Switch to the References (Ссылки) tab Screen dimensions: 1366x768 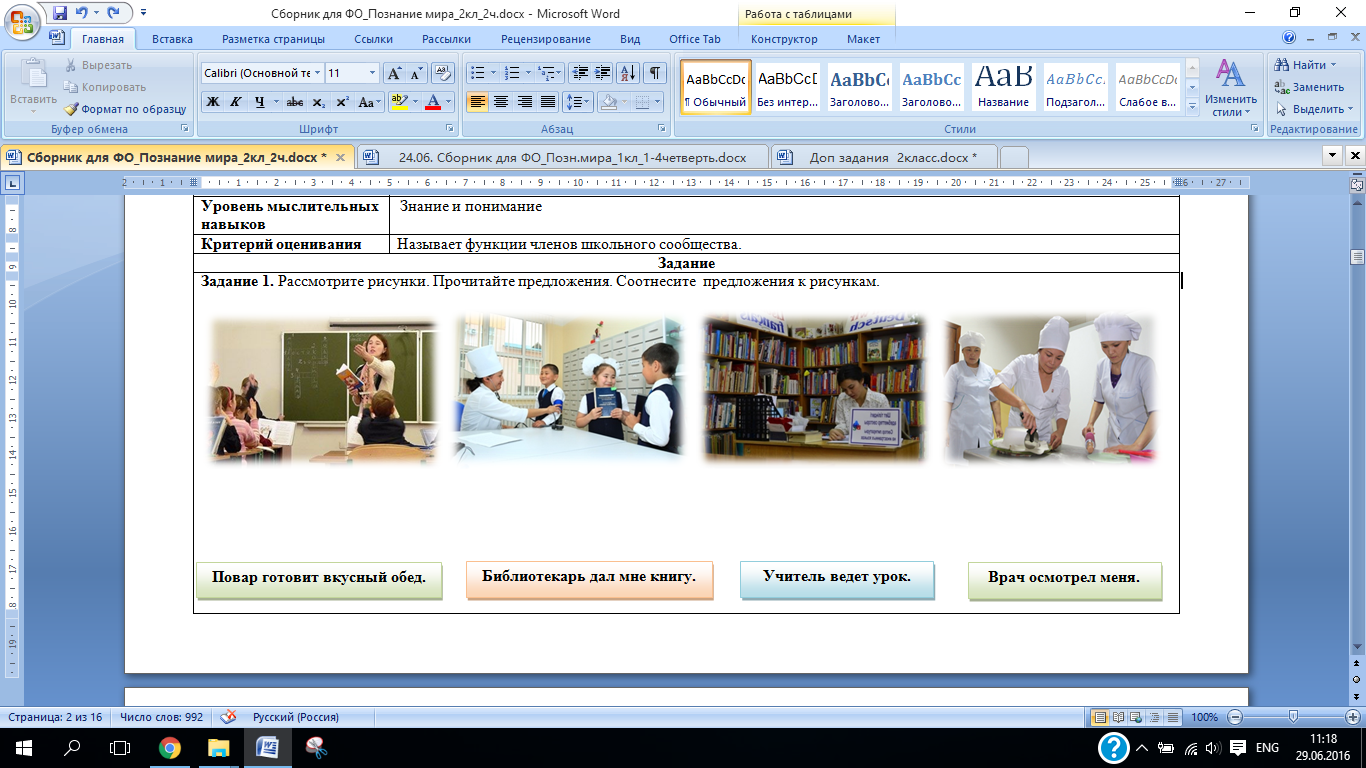pos(373,39)
